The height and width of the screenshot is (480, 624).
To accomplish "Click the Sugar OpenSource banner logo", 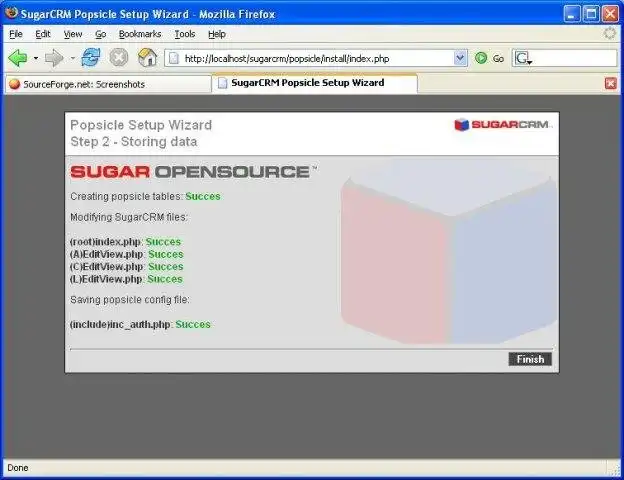I will click(193, 172).
